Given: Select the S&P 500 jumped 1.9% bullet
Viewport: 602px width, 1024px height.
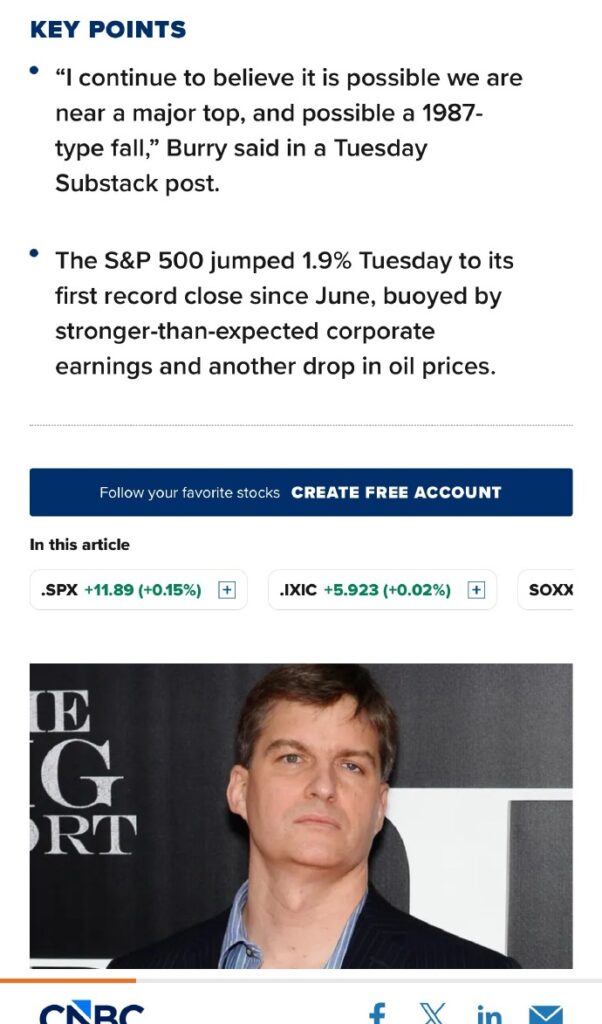Looking at the screenshot, I should 284,313.
